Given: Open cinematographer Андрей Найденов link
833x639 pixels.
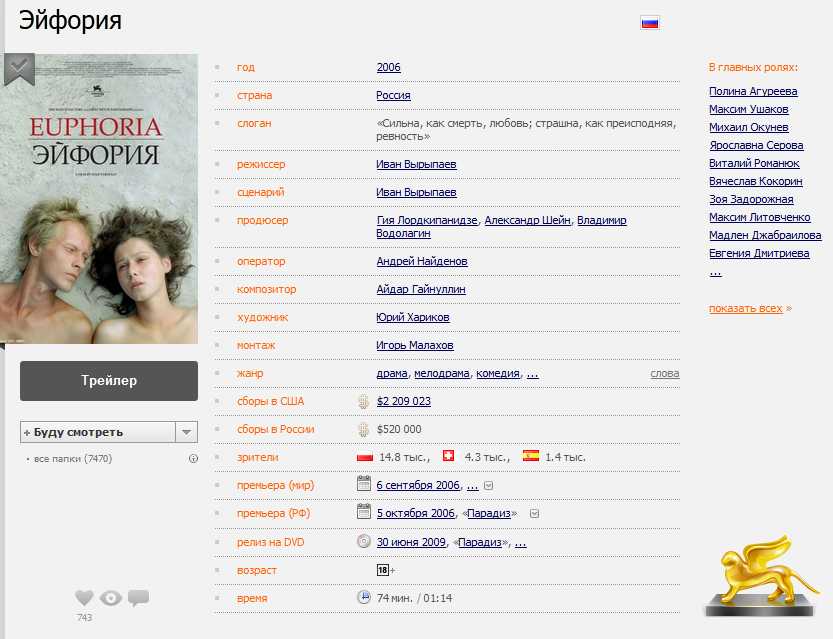Looking at the screenshot, I should click(x=422, y=261).
